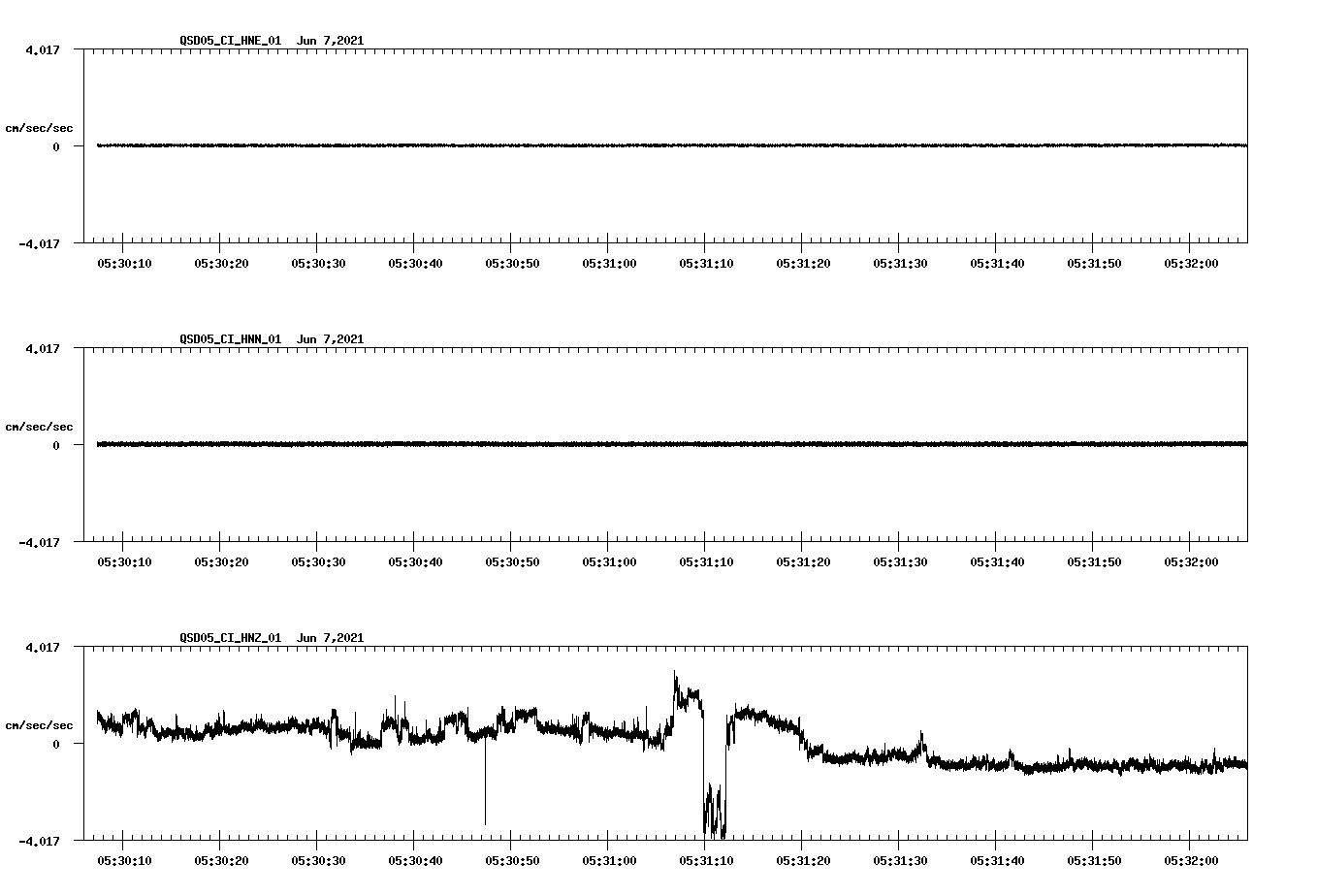Screen dimensions: 1317x896
Task: Click the HNE plot upper limit 4.017
Action: click(x=42, y=49)
